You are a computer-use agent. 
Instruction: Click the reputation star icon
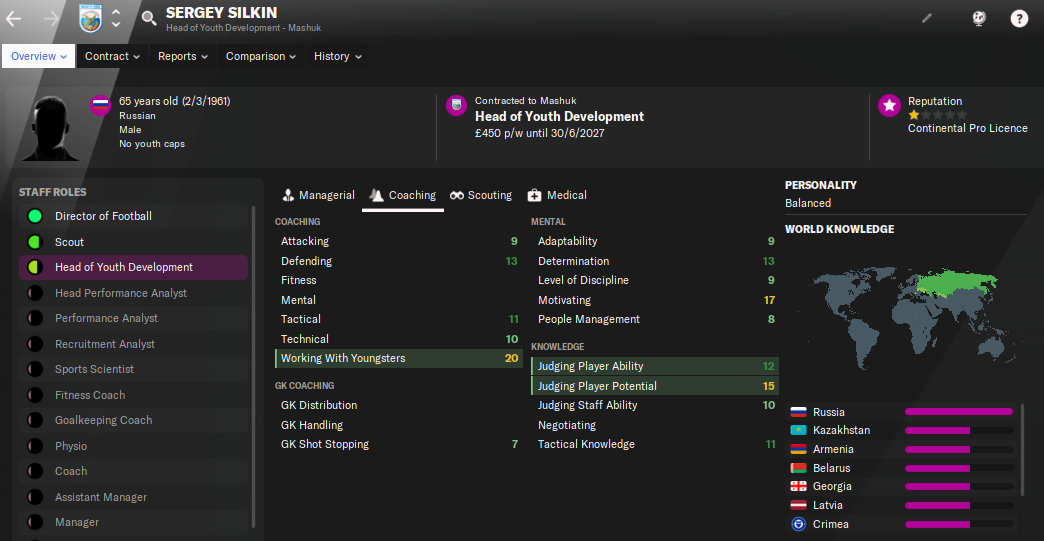(x=889, y=105)
